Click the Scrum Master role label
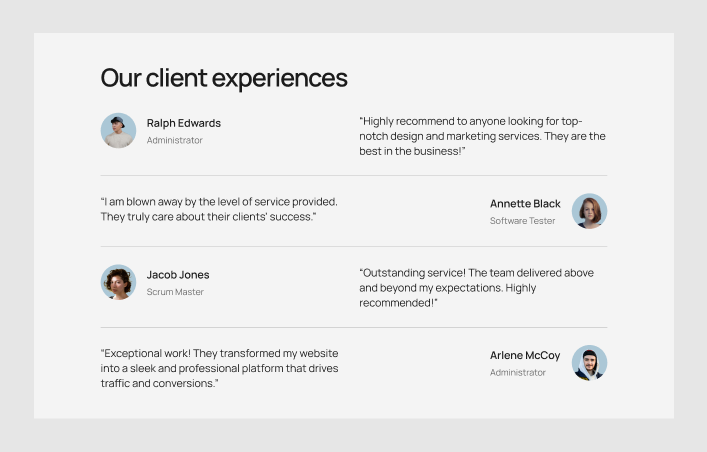This screenshot has height=452, width=707. (175, 292)
